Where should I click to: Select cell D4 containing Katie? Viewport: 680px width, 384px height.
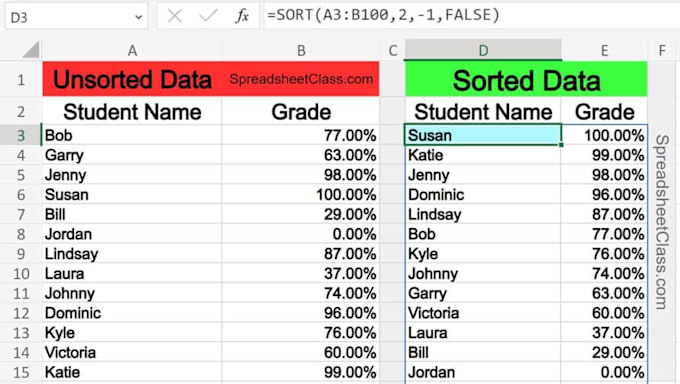click(x=483, y=155)
